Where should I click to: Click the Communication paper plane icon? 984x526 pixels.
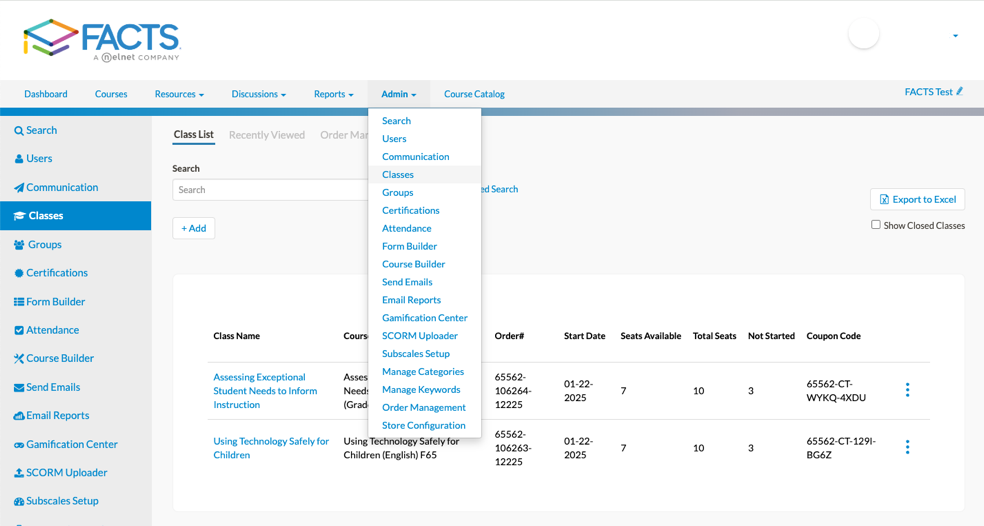tap(19, 188)
